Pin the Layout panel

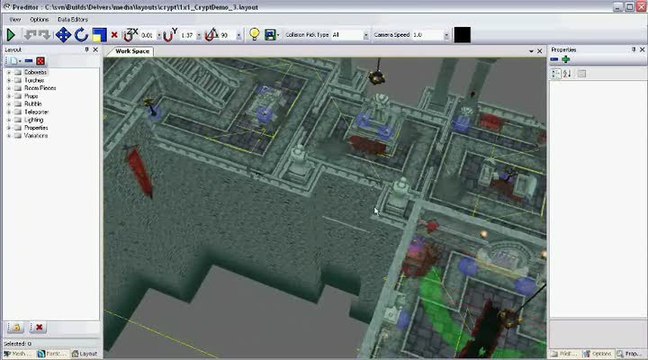coord(87,50)
